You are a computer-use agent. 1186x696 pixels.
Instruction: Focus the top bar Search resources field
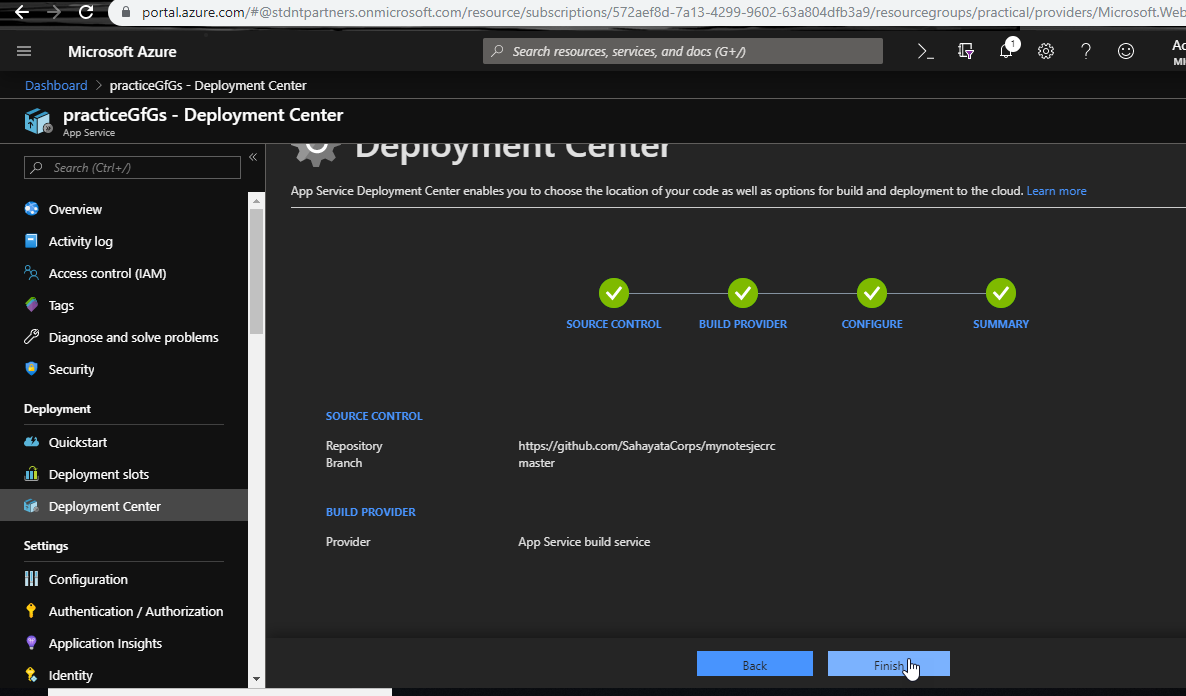click(x=682, y=51)
